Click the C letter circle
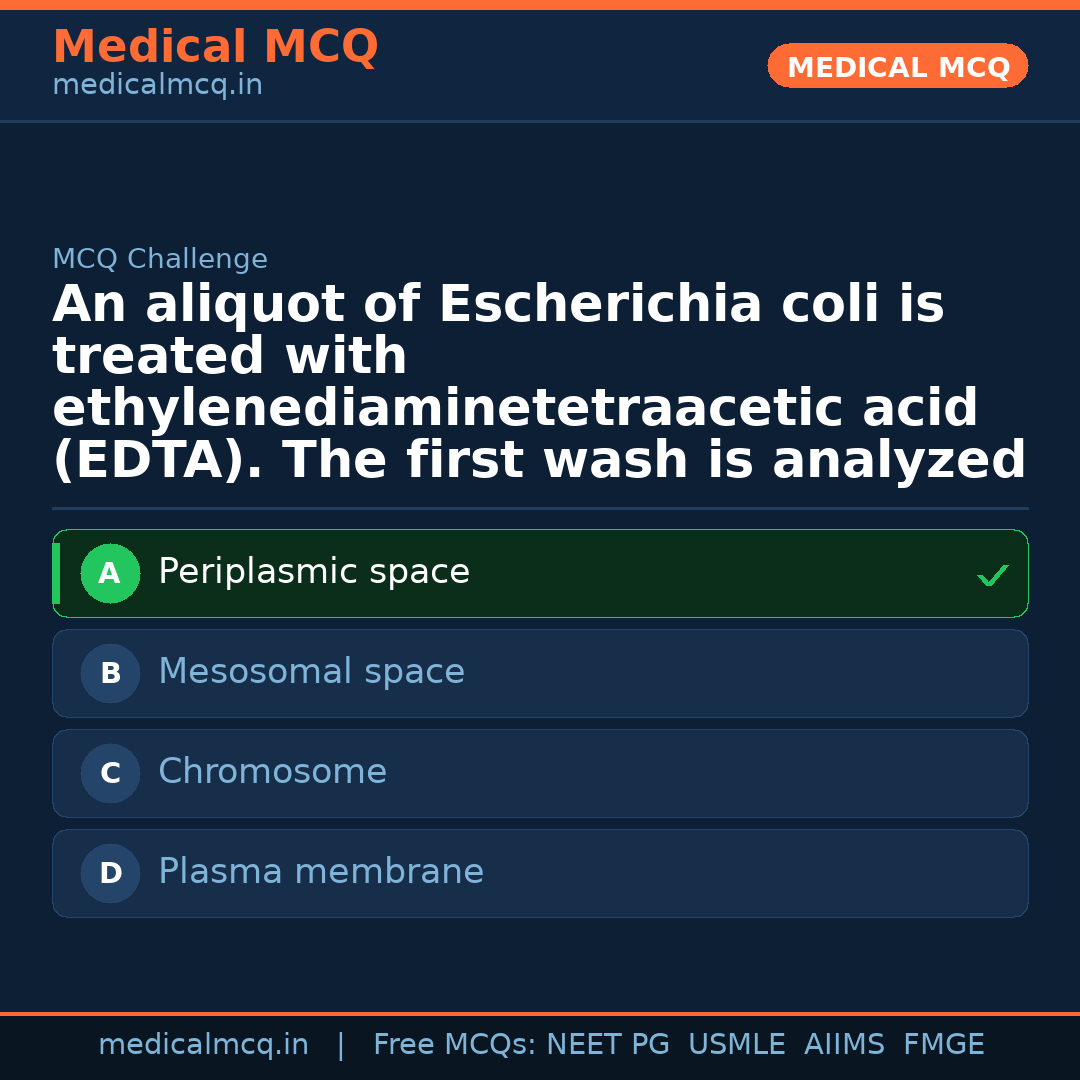Image resolution: width=1080 pixels, height=1080 pixels. click(110, 774)
